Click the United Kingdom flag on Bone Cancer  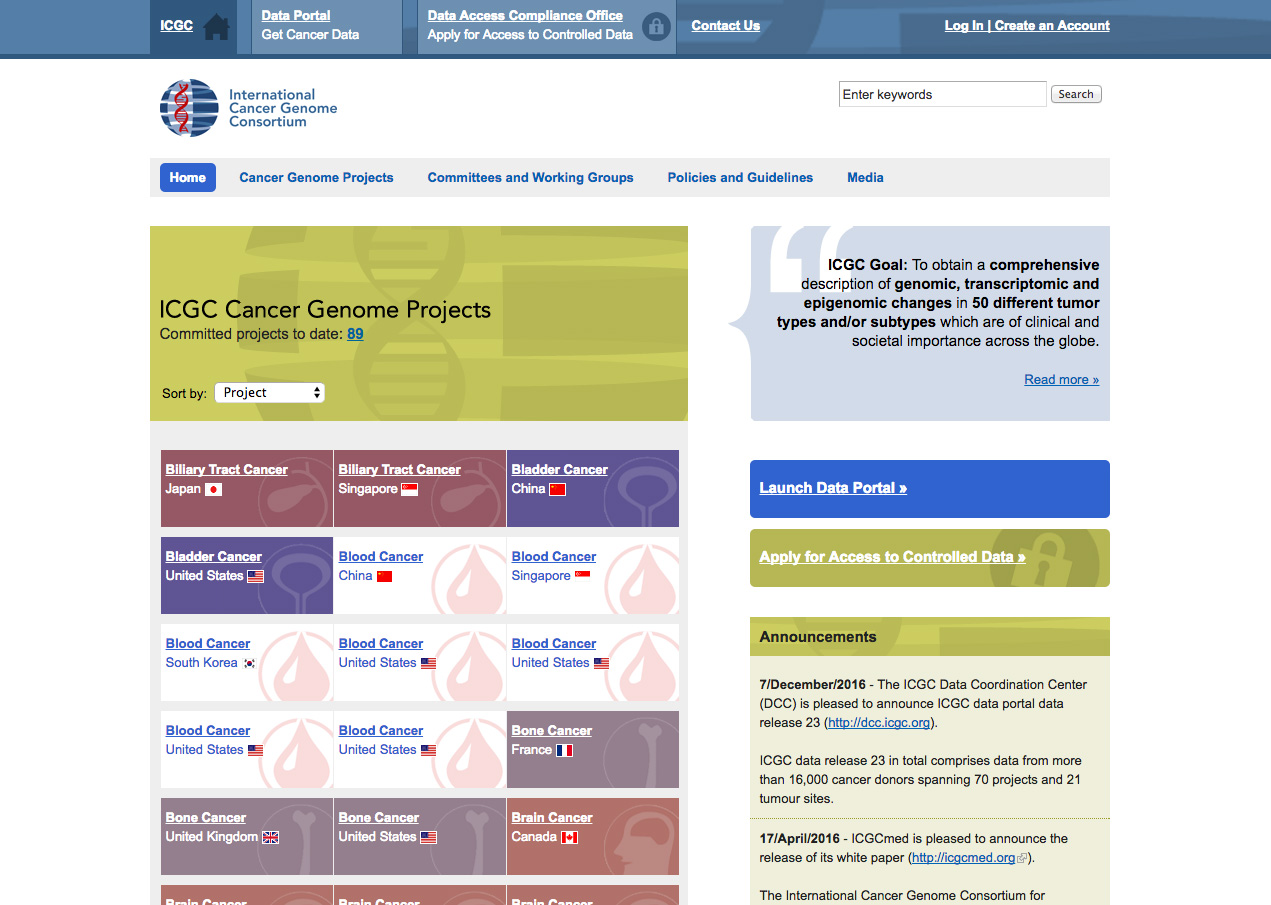point(270,837)
